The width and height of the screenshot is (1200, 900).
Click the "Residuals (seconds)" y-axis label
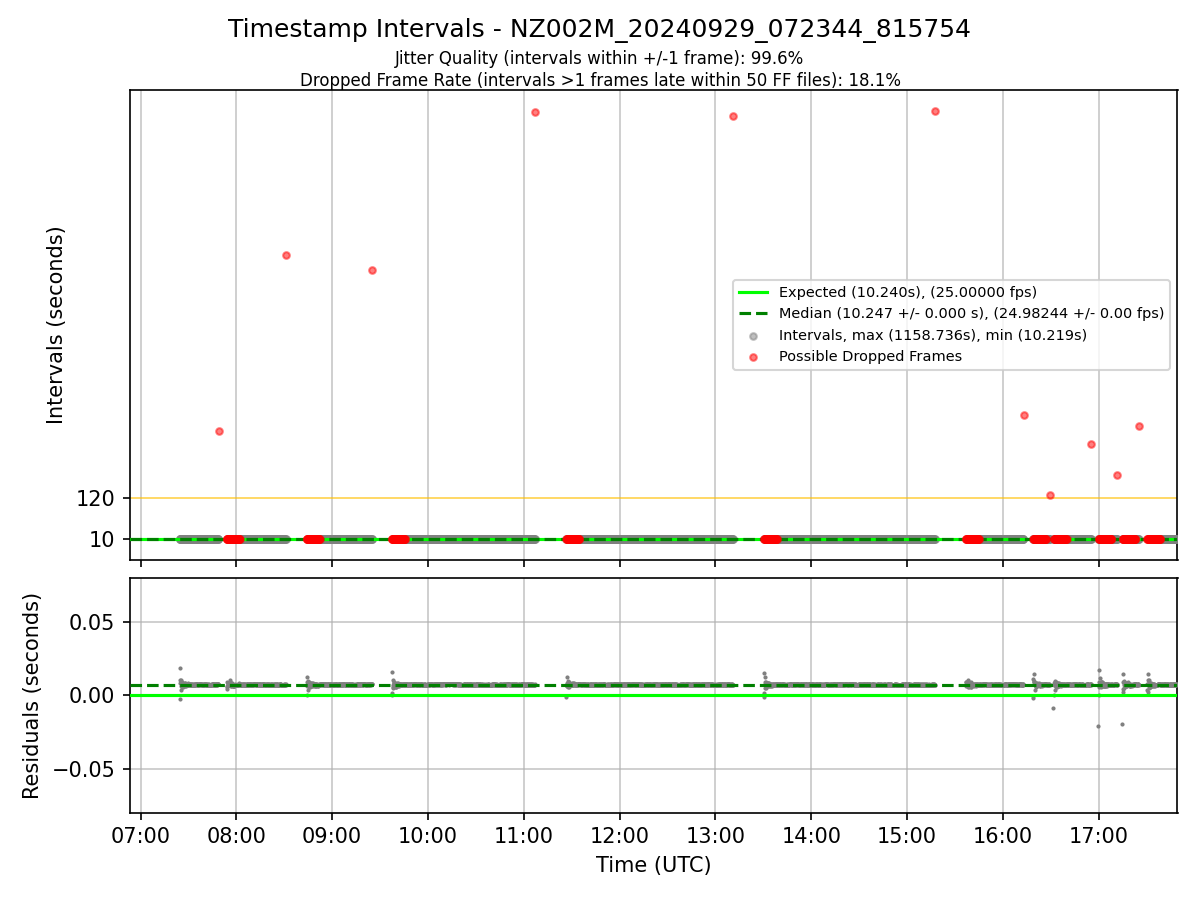pos(32,696)
